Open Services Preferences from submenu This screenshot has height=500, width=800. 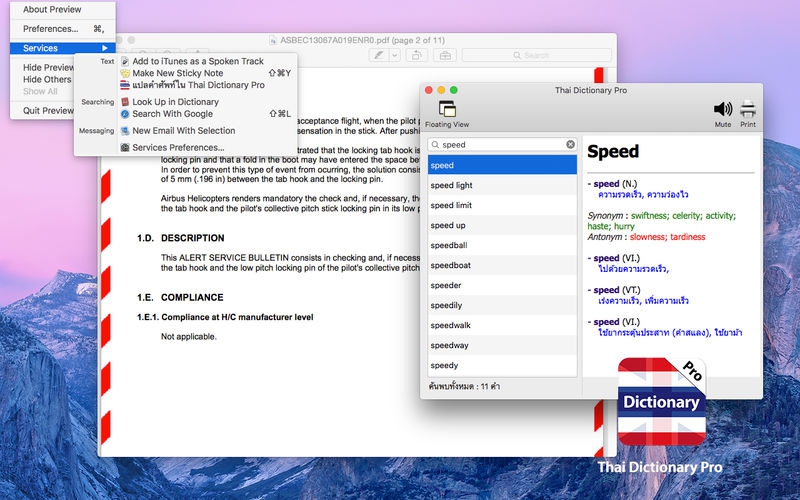(178, 147)
